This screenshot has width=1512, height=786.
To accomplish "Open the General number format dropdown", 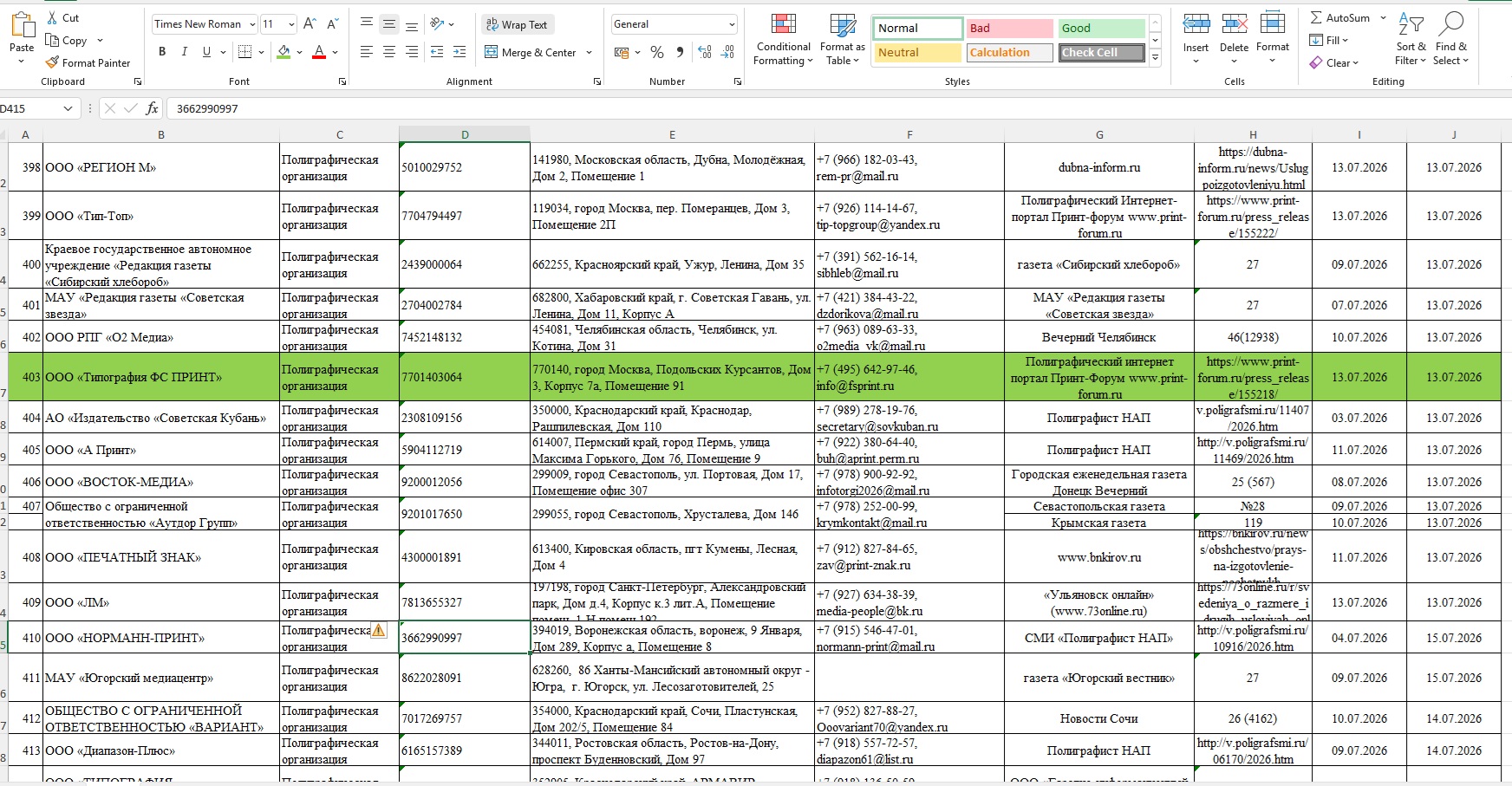I will click(x=733, y=24).
